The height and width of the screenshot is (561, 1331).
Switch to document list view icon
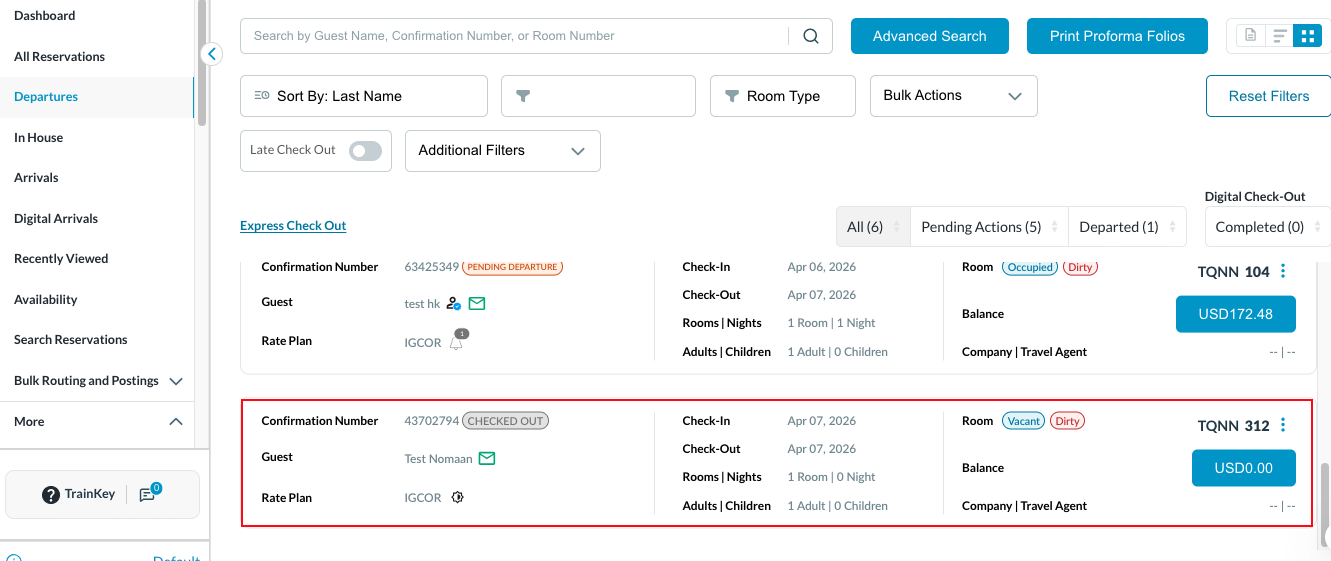coord(1250,36)
